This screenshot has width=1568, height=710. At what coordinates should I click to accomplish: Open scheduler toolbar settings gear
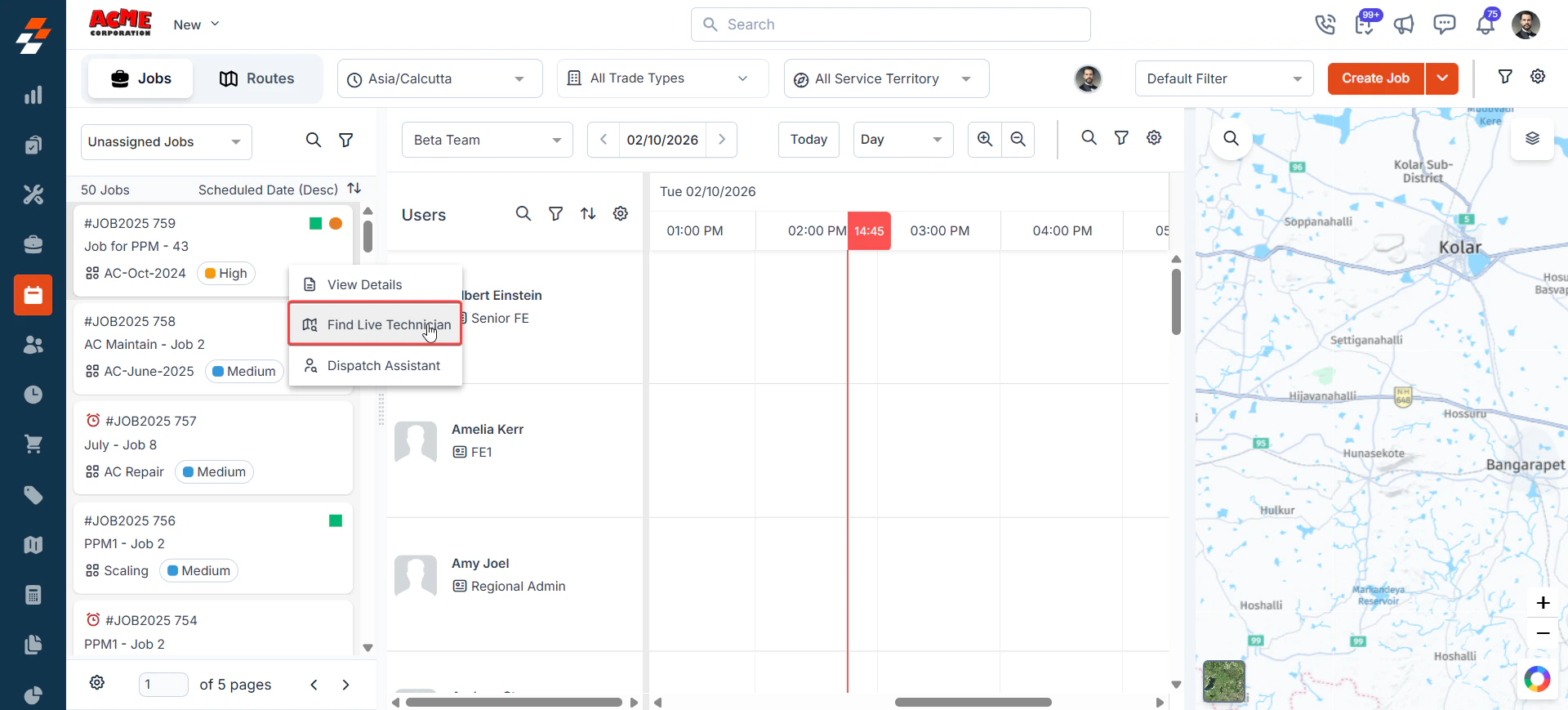tap(1154, 138)
